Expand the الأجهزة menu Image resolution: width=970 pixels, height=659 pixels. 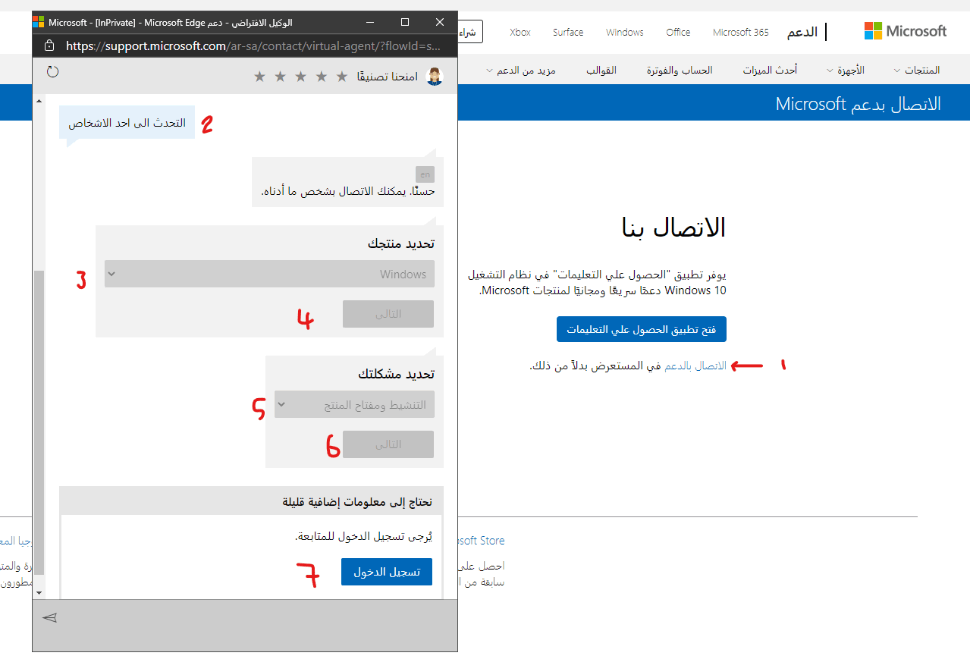point(846,71)
